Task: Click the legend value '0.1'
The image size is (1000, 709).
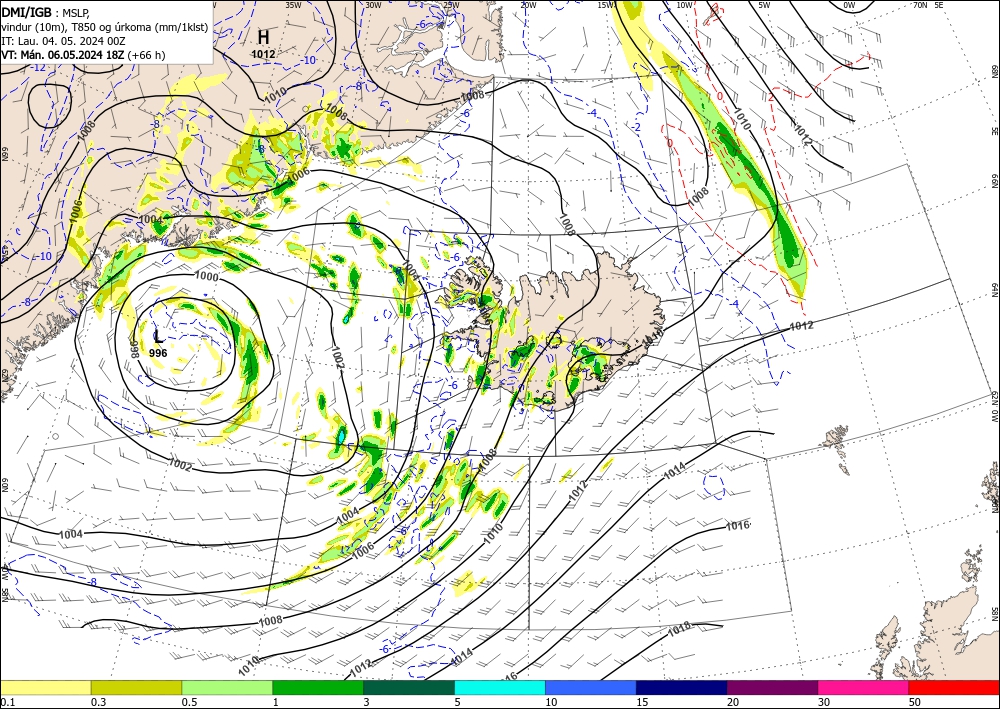Action: pyautogui.click(x=7, y=702)
